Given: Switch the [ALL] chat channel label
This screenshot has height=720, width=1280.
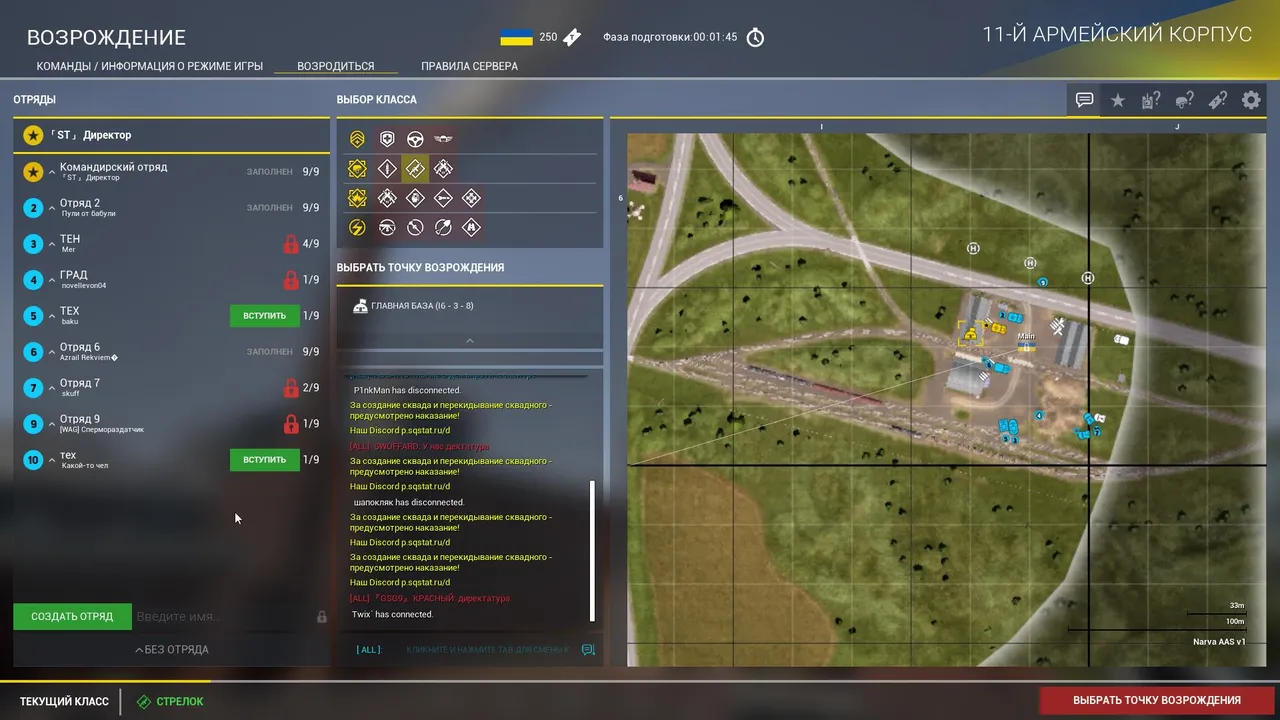Looking at the screenshot, I should [x=369, y=650].
